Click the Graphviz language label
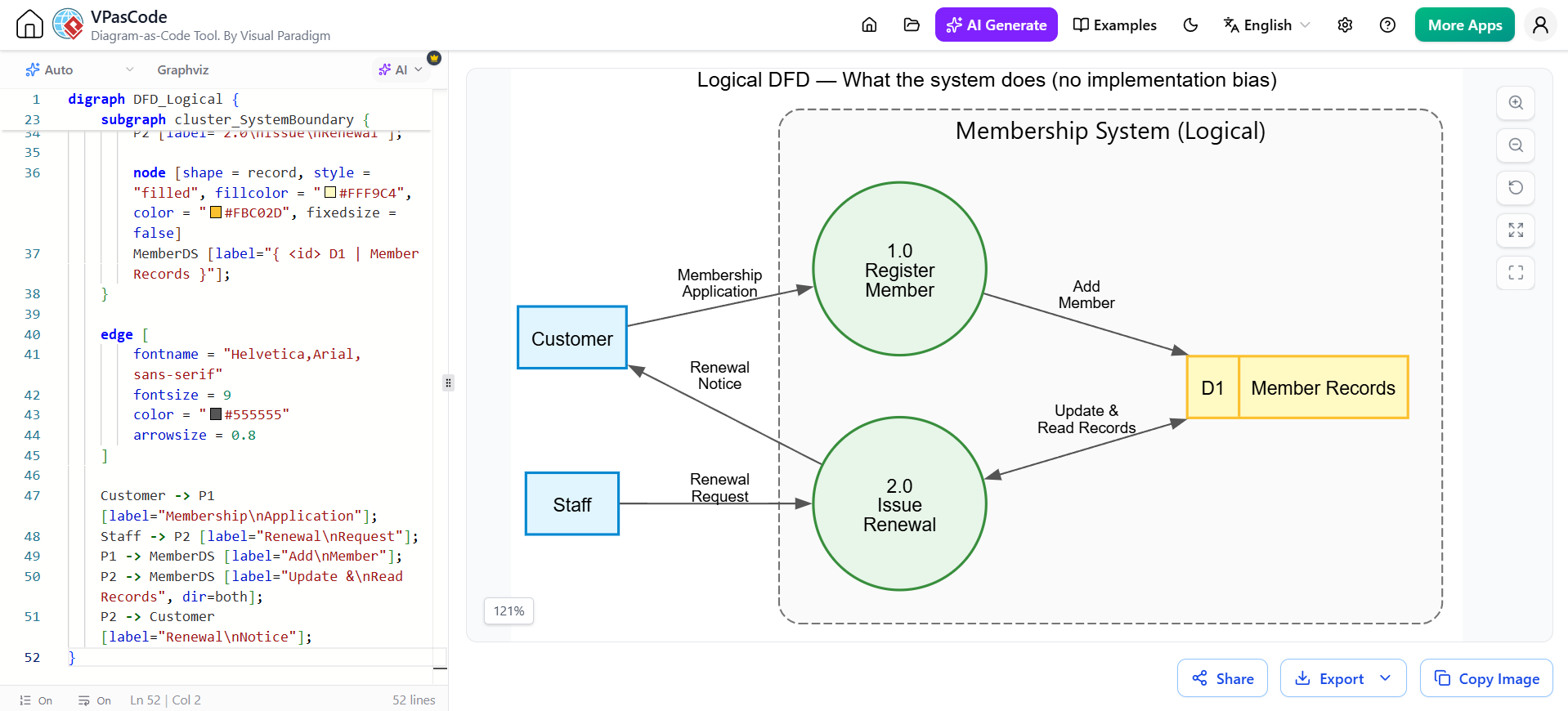The width and height of the screenshot is (1568, 711). (183, 70)
